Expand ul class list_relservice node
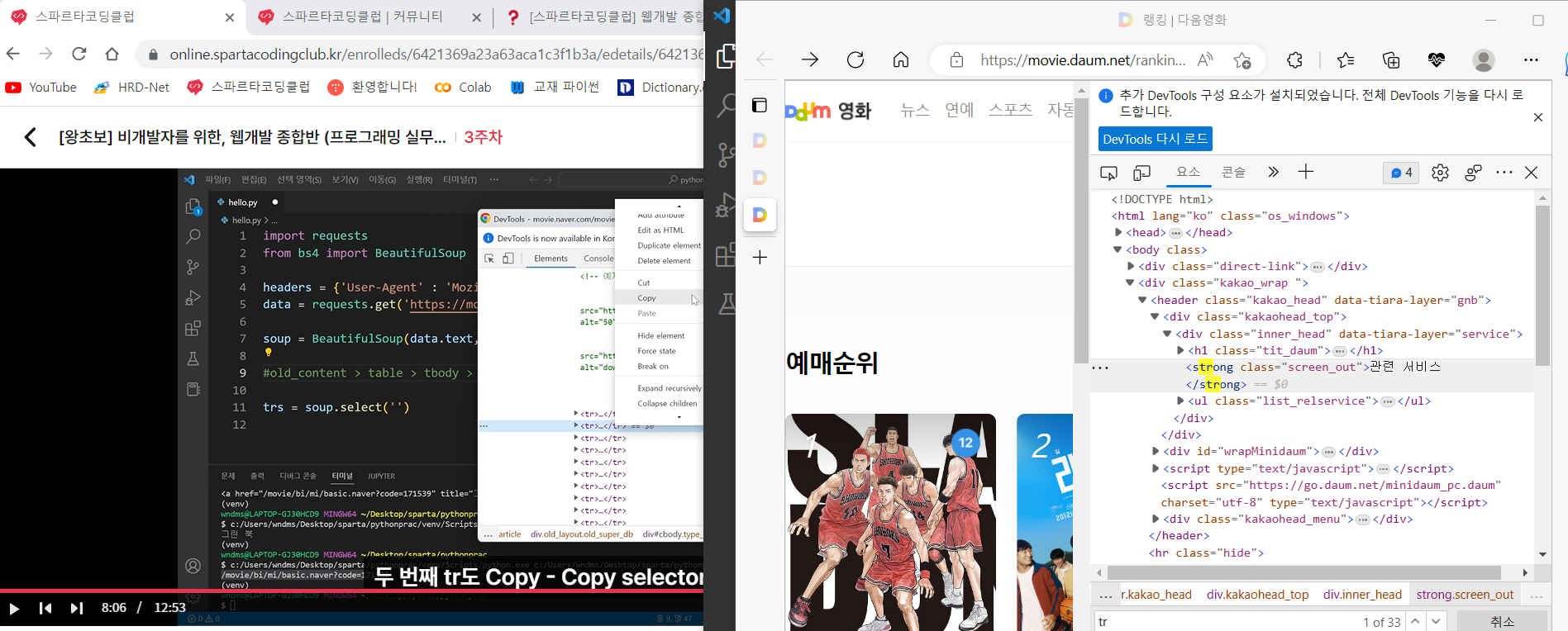The width and height of the screenshot is (1568, 631). (x=1180, y=401)
